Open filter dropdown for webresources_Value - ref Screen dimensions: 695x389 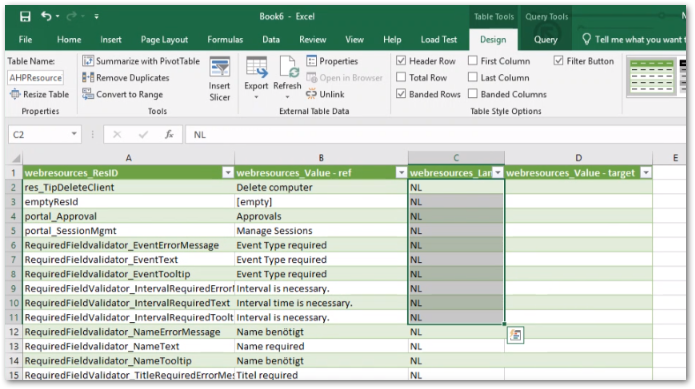tap(401, 173)
